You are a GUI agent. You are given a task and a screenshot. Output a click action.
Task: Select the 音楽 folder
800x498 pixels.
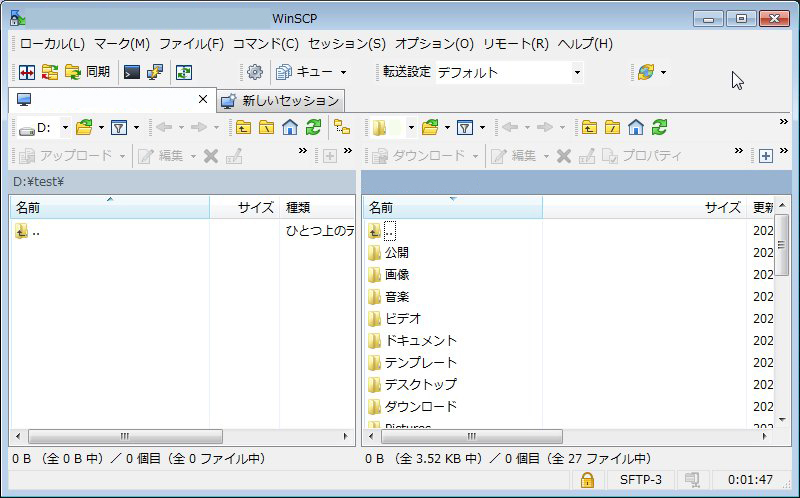396,296
